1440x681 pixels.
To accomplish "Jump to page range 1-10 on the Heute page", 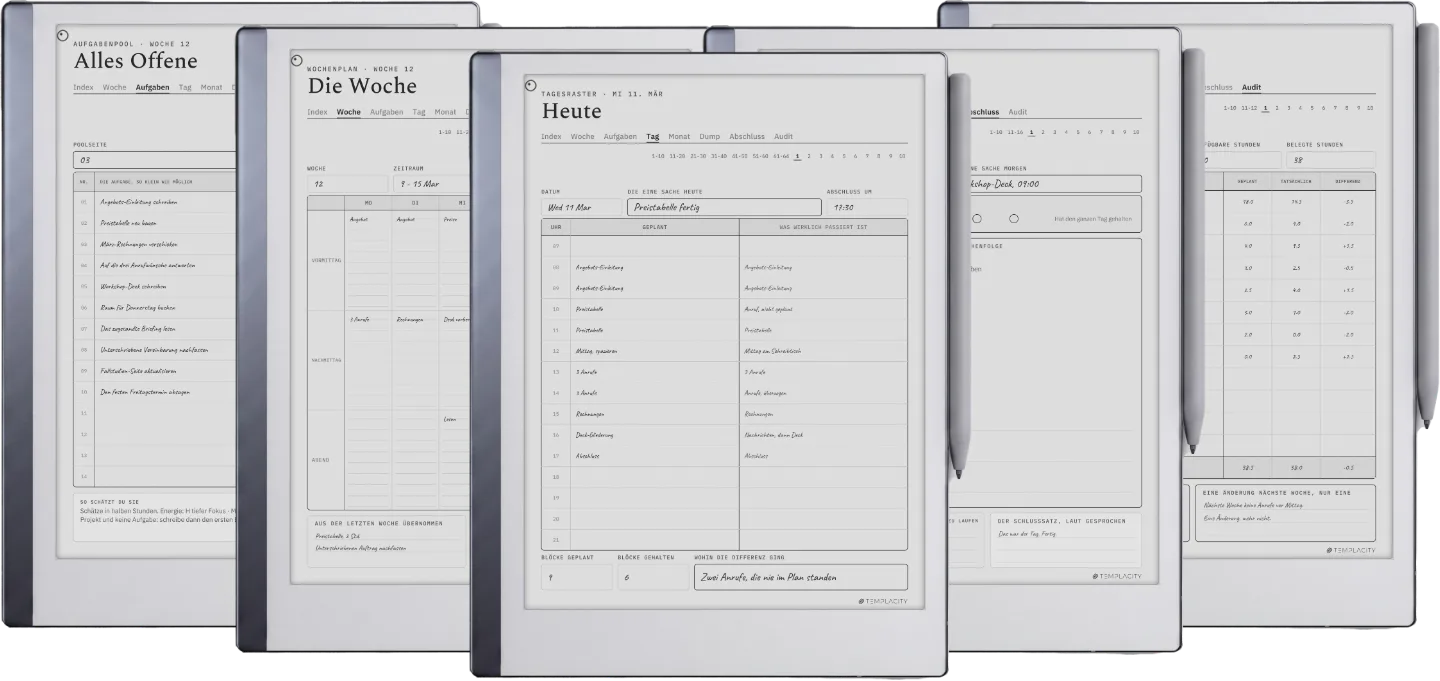I will (658, 156).
